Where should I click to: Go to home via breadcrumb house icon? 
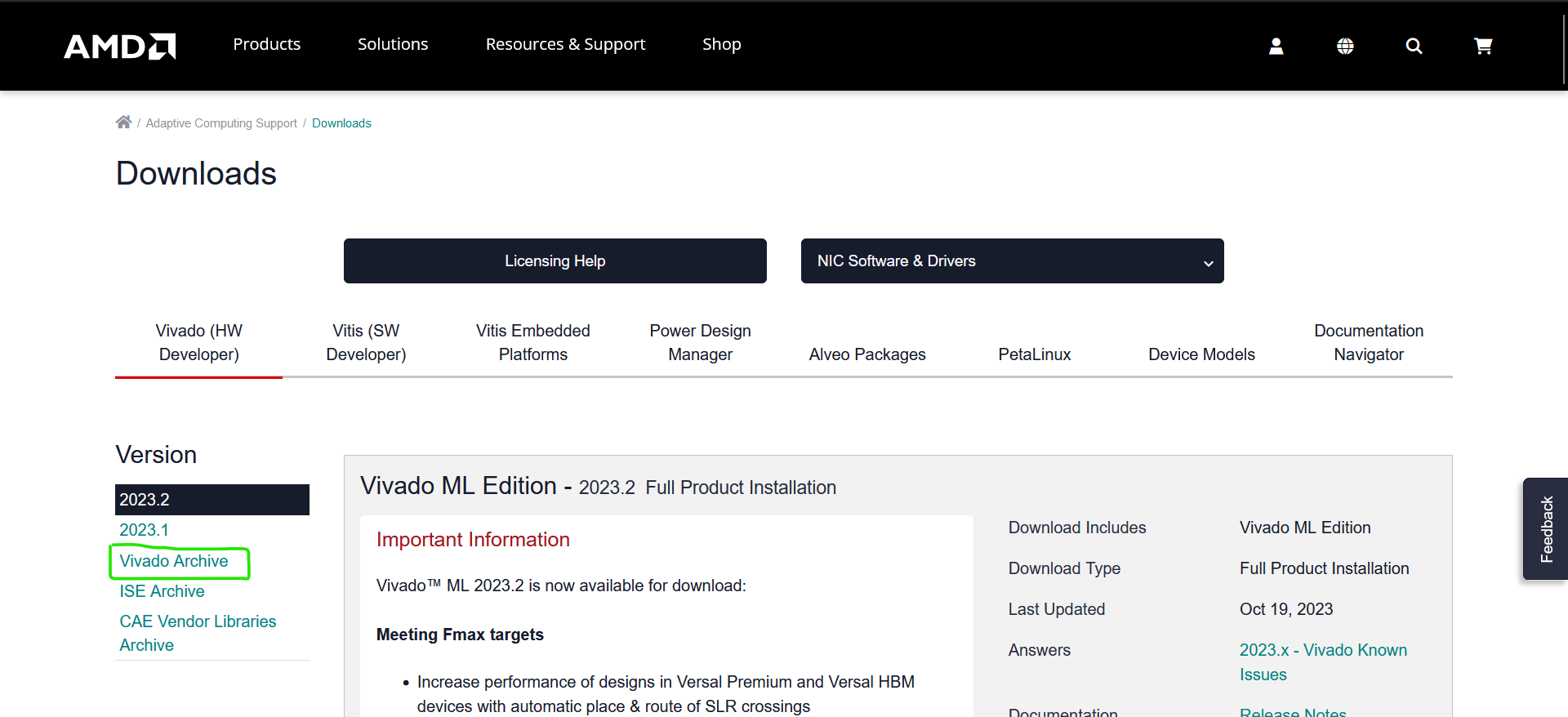point(123,122)
